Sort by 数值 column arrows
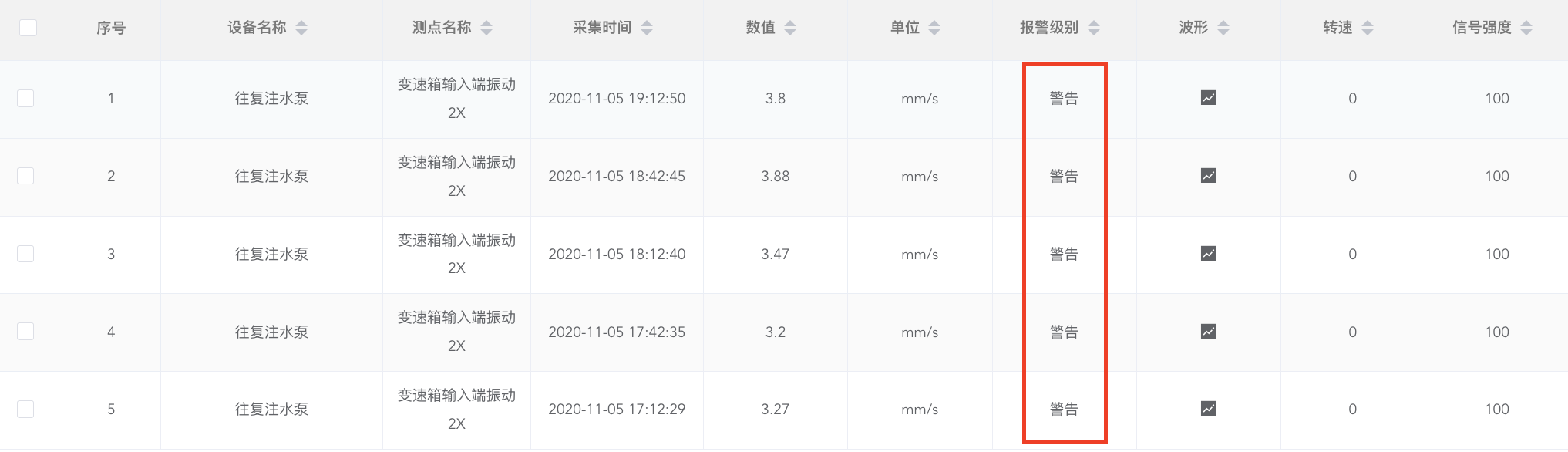Screen dimensions: 1568x452 tap(790, 28)
